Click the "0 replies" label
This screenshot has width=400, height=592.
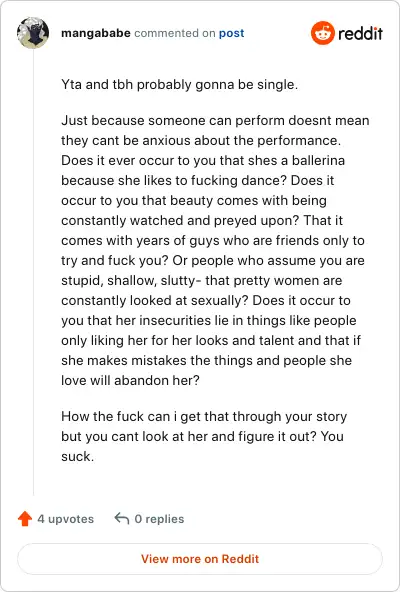159,519
